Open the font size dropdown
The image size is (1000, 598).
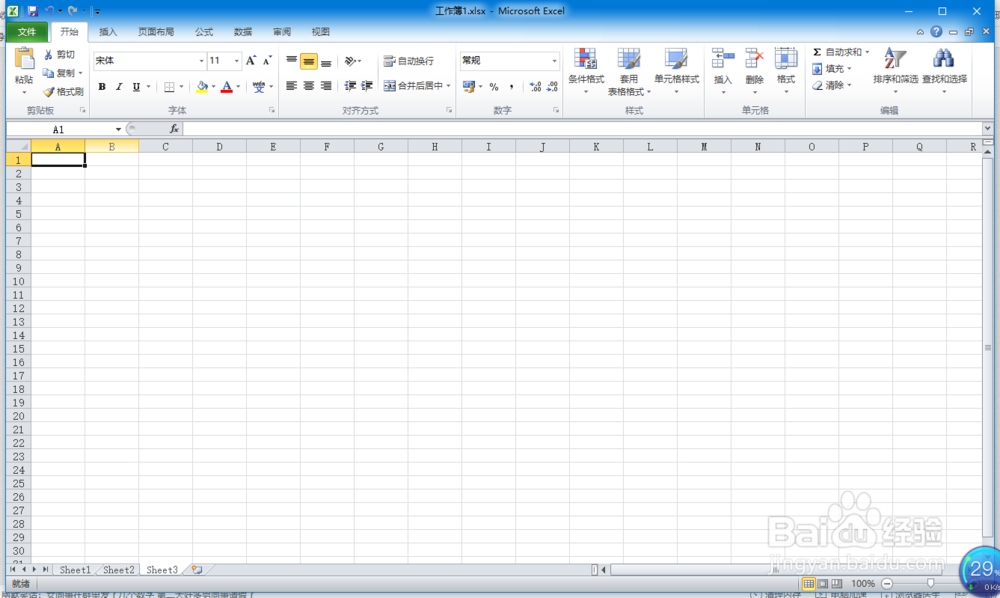[x=236, y=61]
